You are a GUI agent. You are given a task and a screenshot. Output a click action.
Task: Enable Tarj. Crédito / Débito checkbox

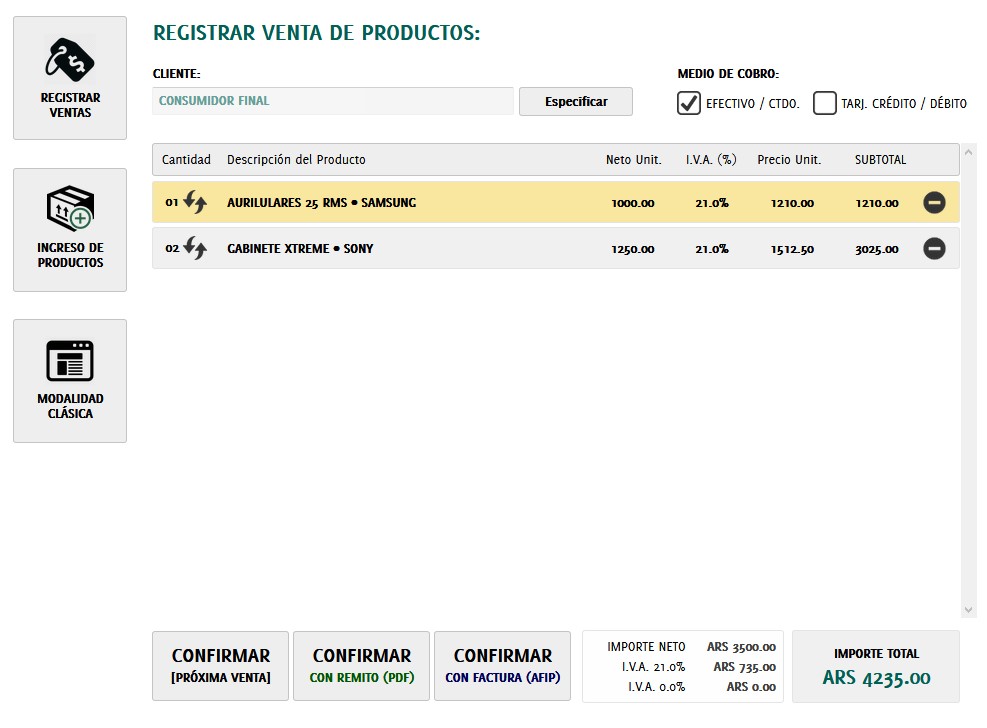824,103
